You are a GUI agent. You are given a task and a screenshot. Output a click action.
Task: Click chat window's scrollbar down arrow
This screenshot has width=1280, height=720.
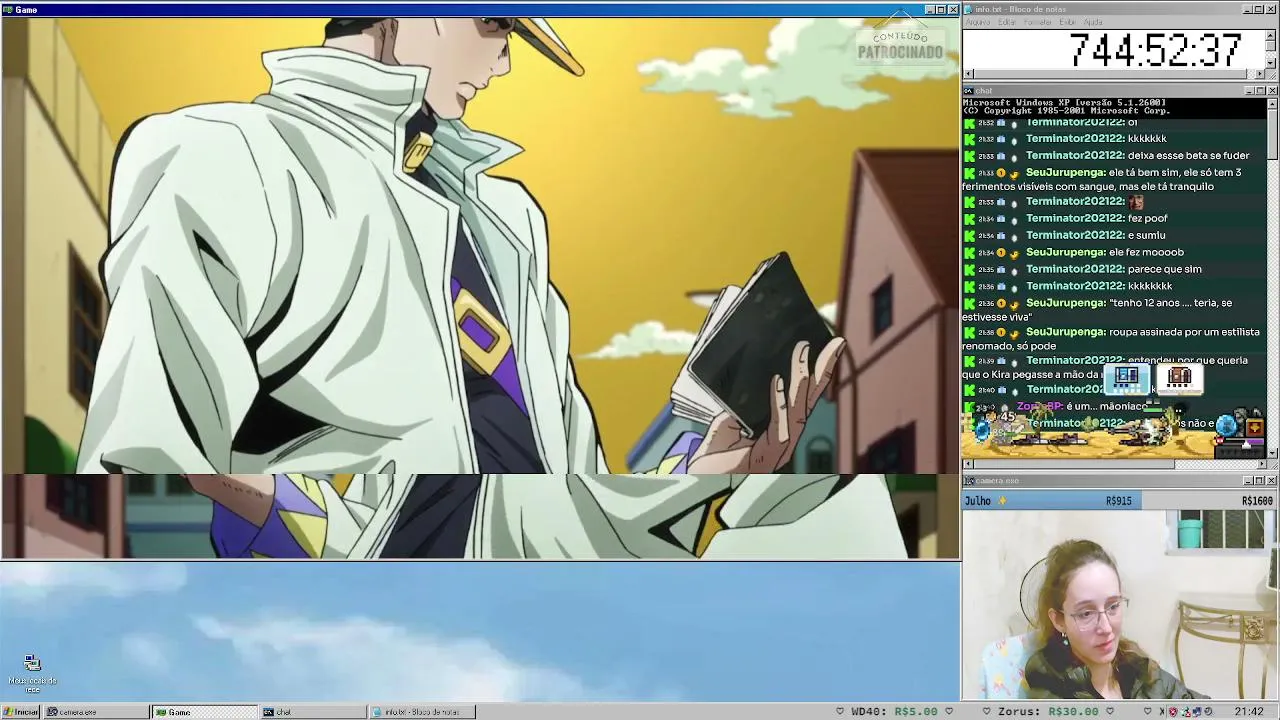[x=1272, y=453]
